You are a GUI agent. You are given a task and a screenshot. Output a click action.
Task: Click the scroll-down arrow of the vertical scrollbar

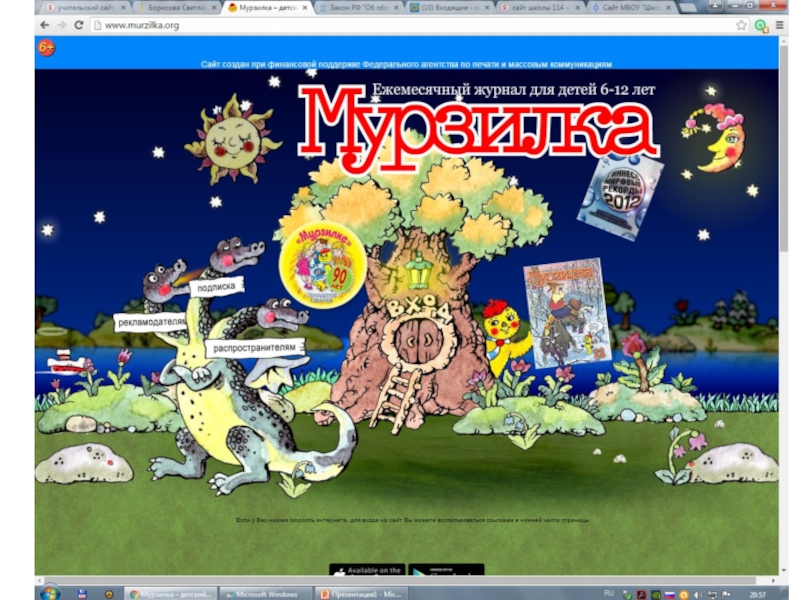(784, 570)
